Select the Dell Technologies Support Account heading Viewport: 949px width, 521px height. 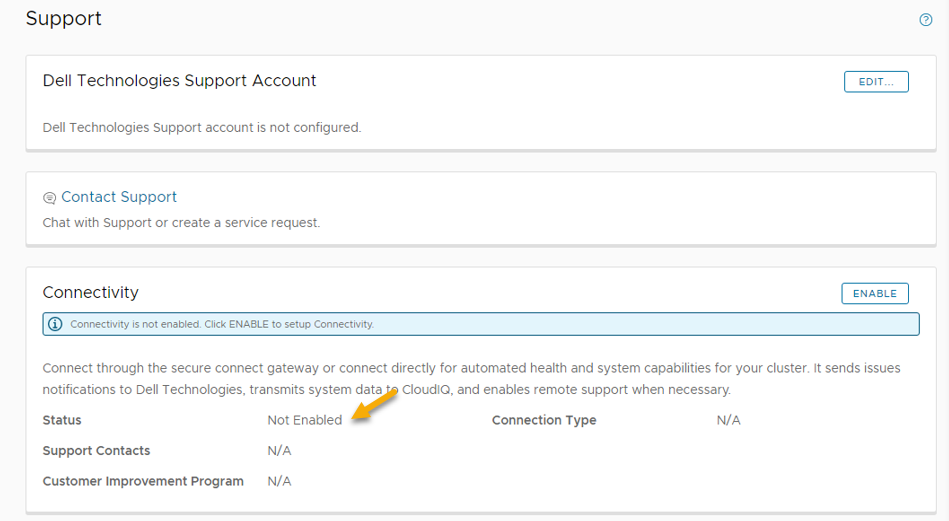(x=179, y=80)
